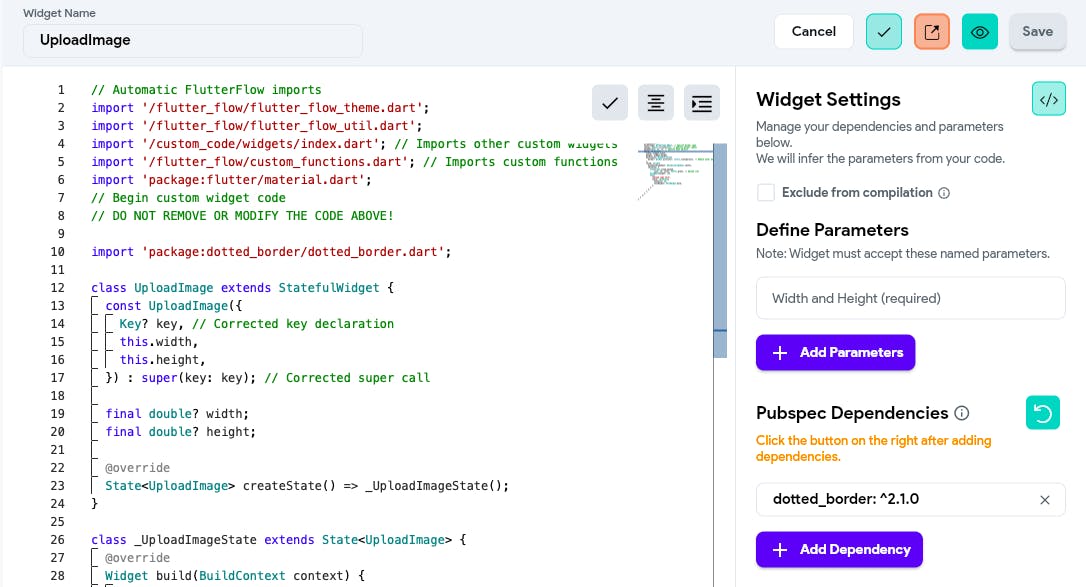Image resolution: width=1086 pixels, height=587 pixels.
Task: Remove the dotted_border dependency with X
Action: (x=1045, y=500)
